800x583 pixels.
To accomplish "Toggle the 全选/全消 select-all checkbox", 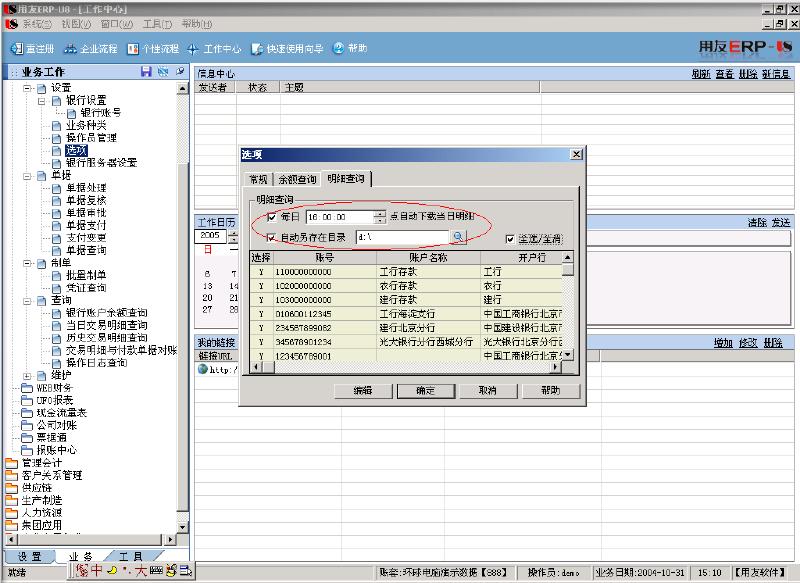I will [x=510, y=239].
